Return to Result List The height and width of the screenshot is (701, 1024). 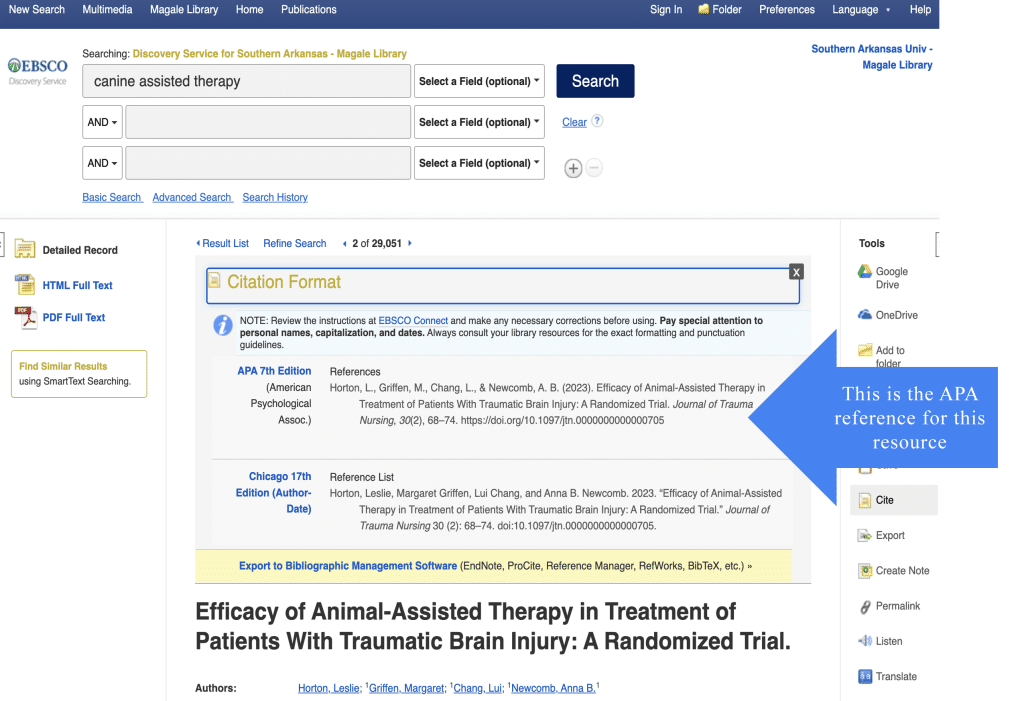click(x=223, y=243)
